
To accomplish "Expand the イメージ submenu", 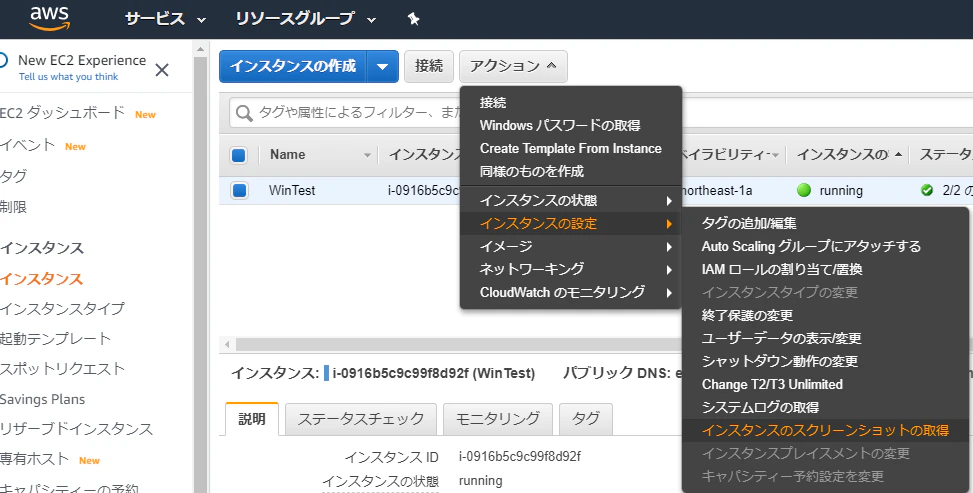I will 571,246.
